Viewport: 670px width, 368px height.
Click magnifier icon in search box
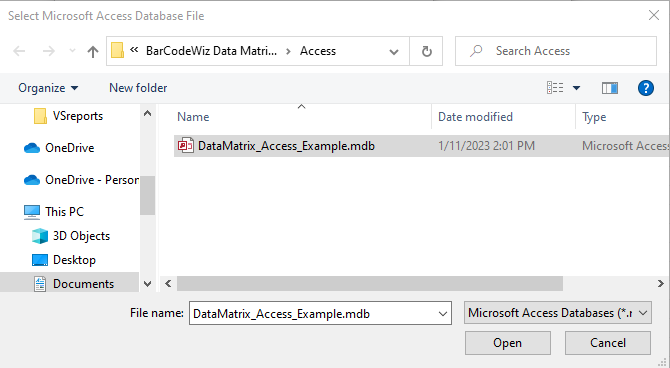476,51
